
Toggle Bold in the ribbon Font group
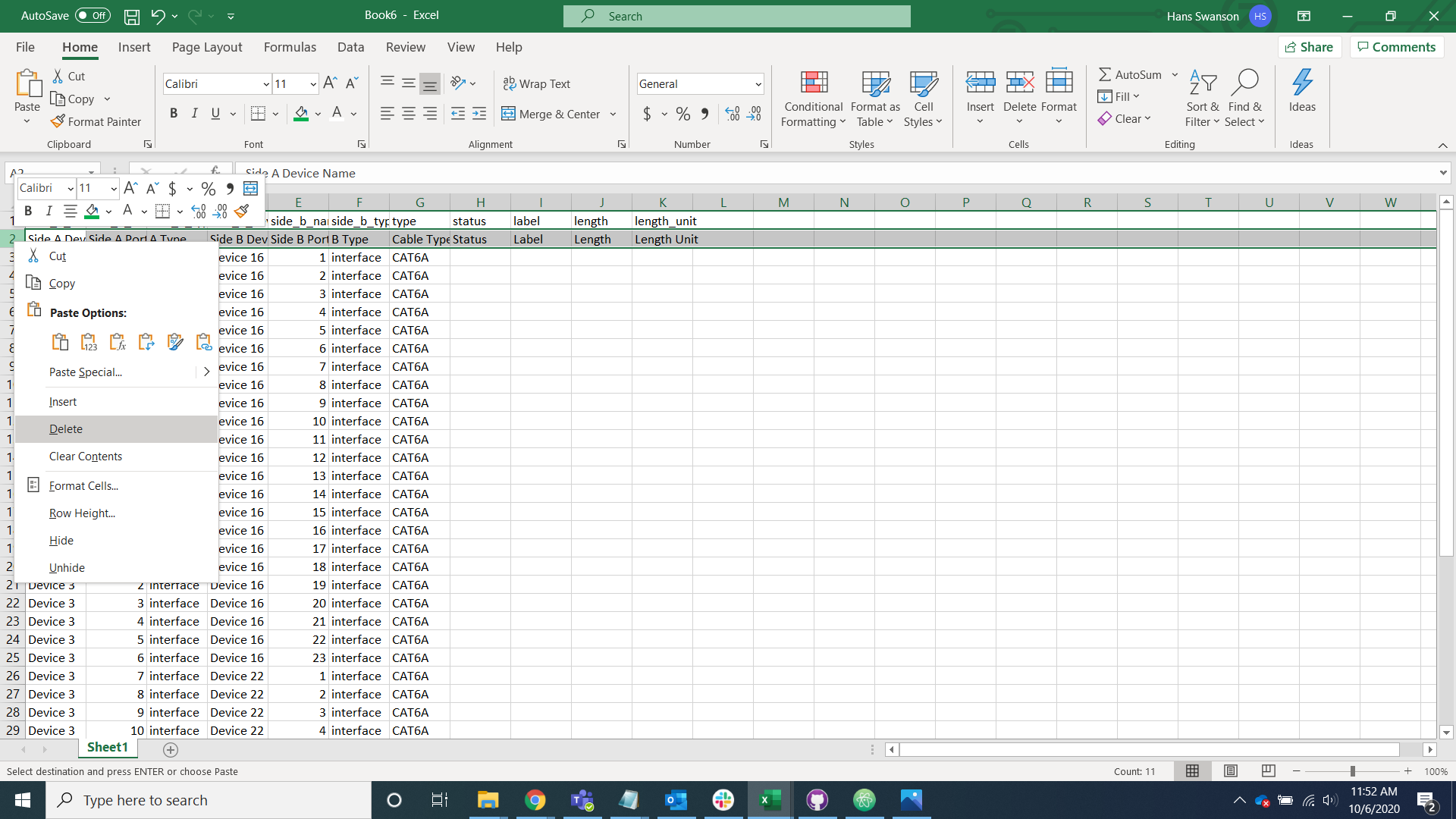click(x=174, y=114)
